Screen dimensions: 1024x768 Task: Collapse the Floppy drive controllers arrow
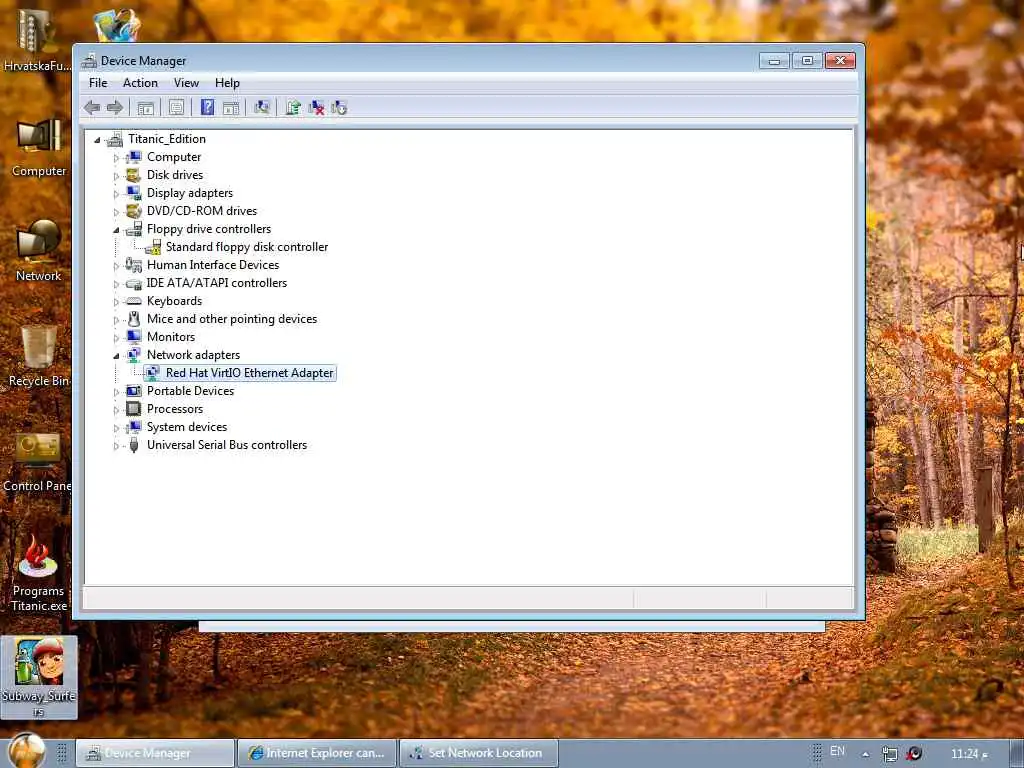tap(116, 230)
